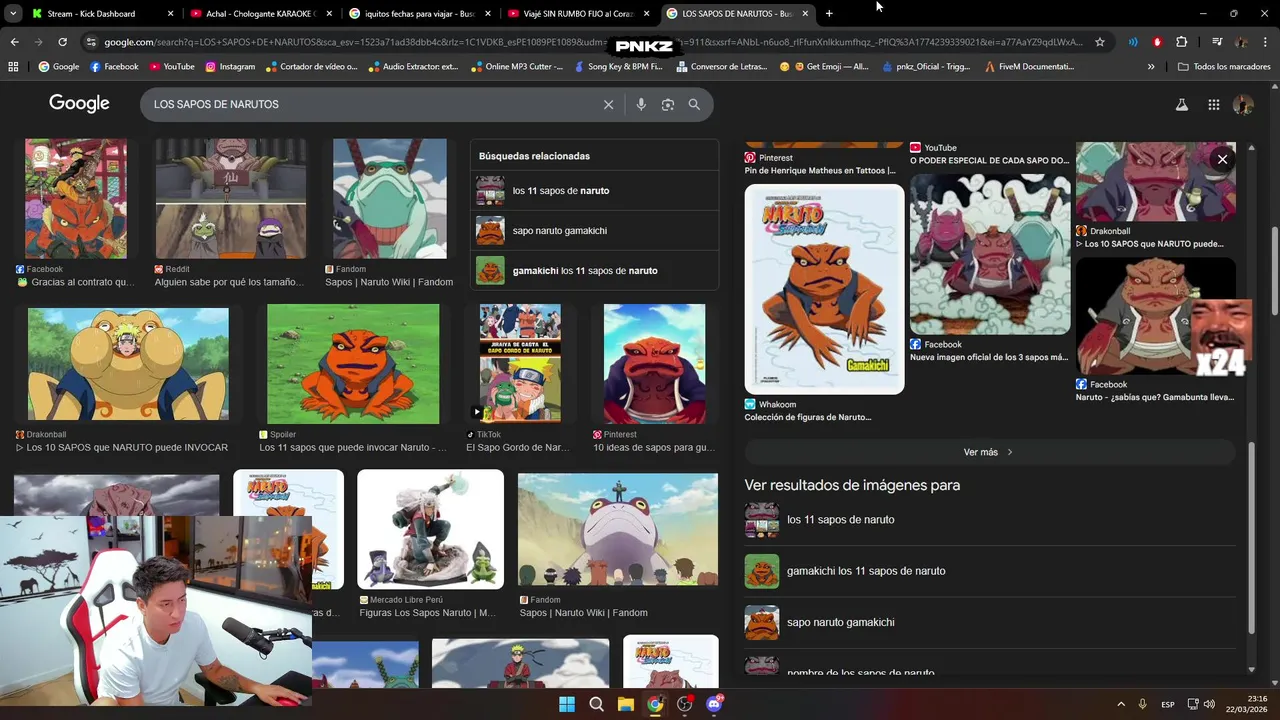
Task: Open Google account profile avatar
Action: pyautogui.click(x=1243, y=104)
